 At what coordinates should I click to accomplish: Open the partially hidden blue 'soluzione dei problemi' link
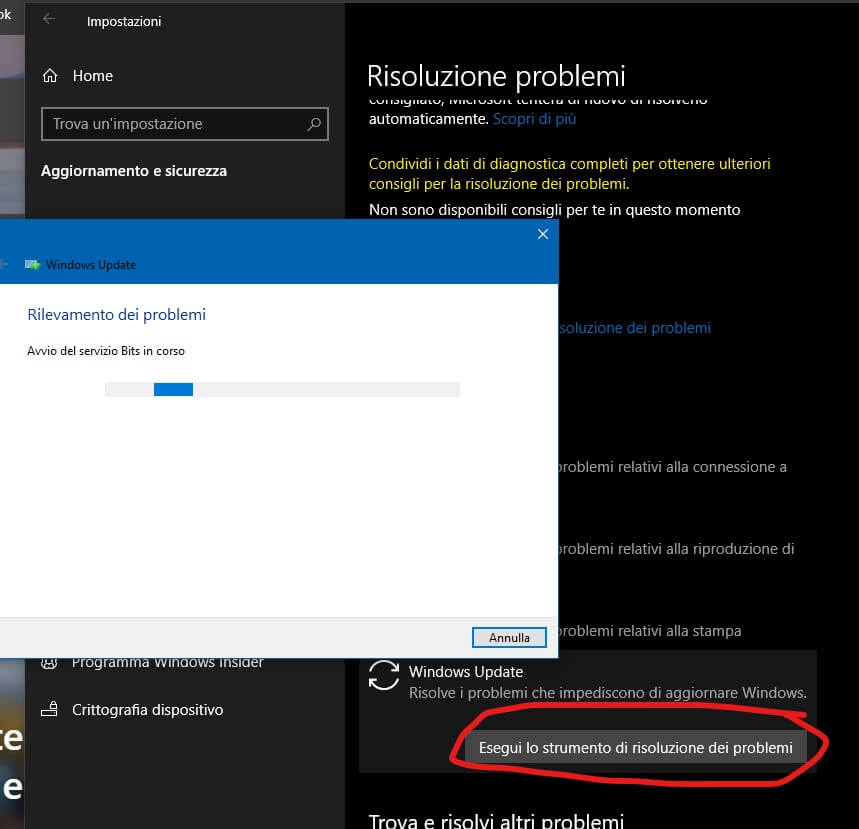coord(634,328)
